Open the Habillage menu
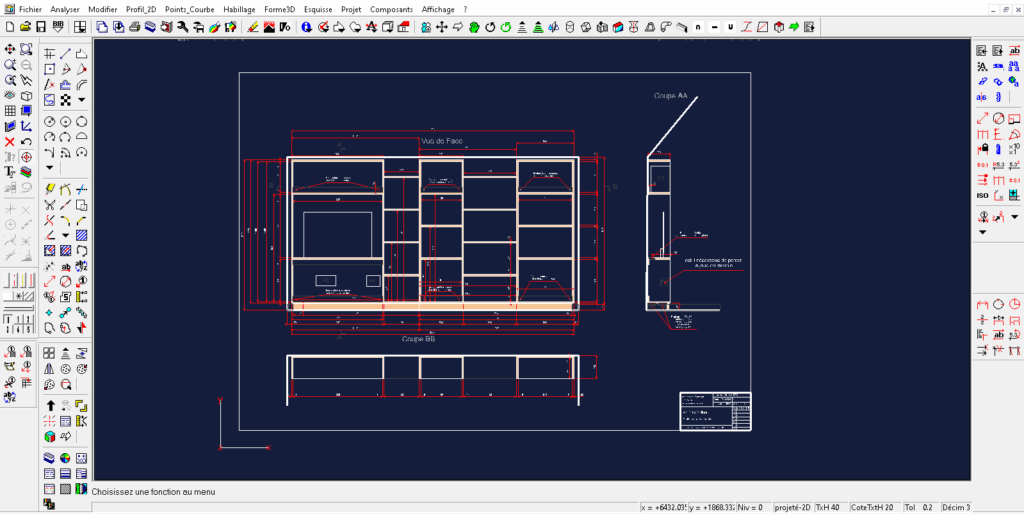1024x514 pixels. click(239, 9)
